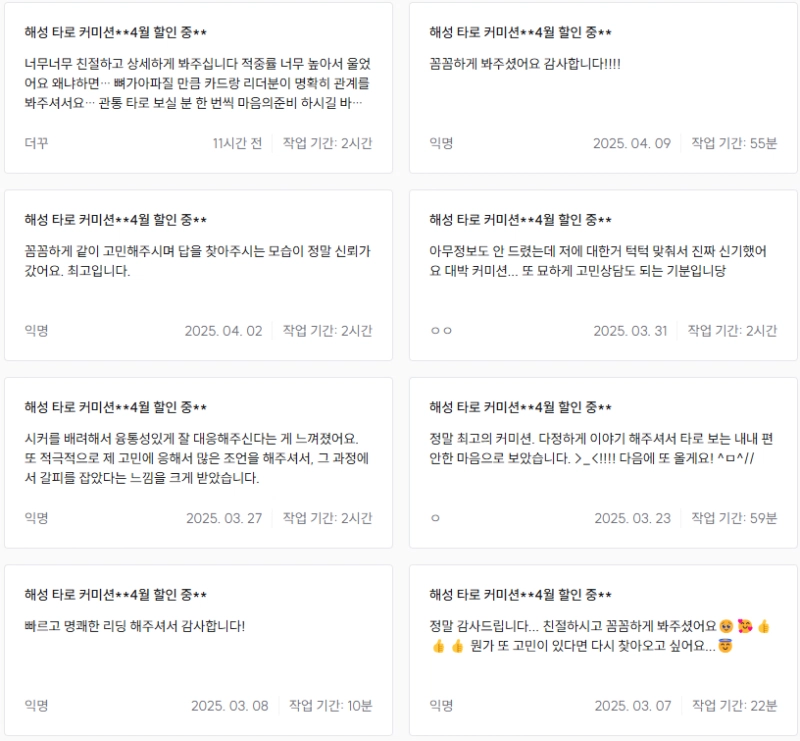The image size is (800, 741).
Task: Click reviewer name 더꾸
Action: pos(37,143)
